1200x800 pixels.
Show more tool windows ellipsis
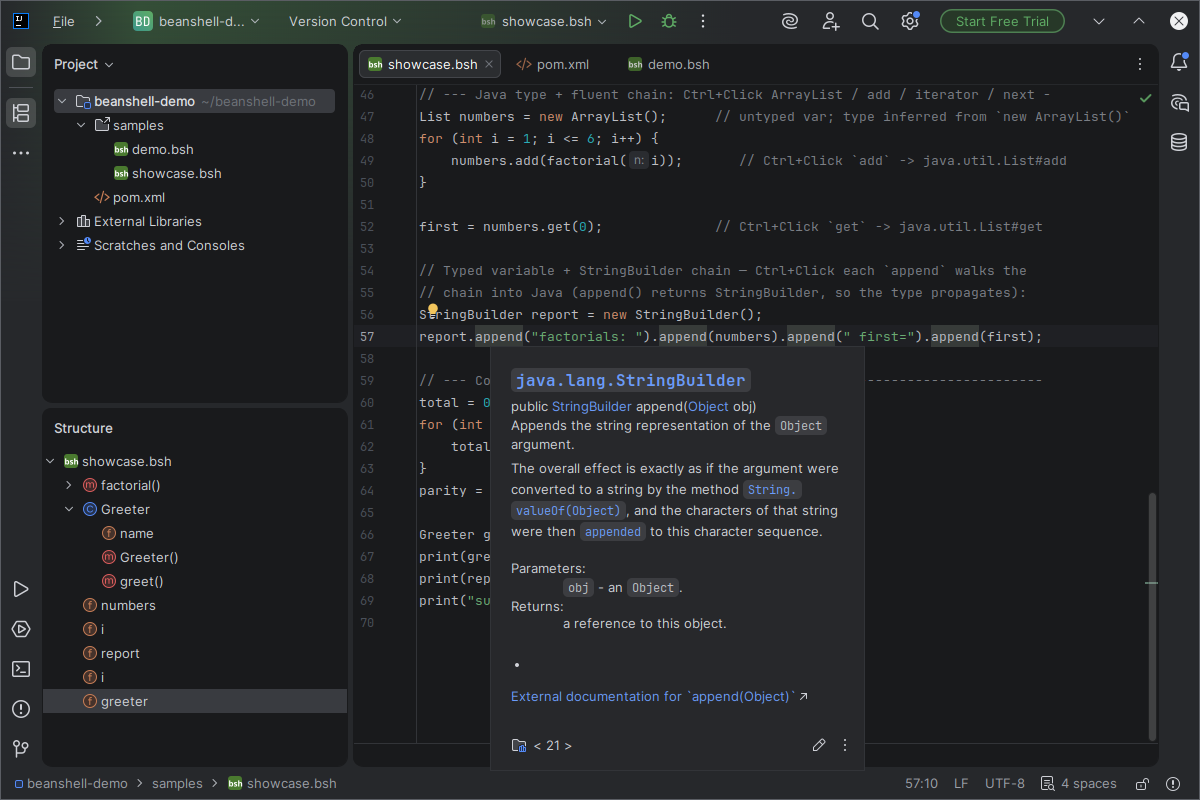pyautogui.click(x=21, y=153)
